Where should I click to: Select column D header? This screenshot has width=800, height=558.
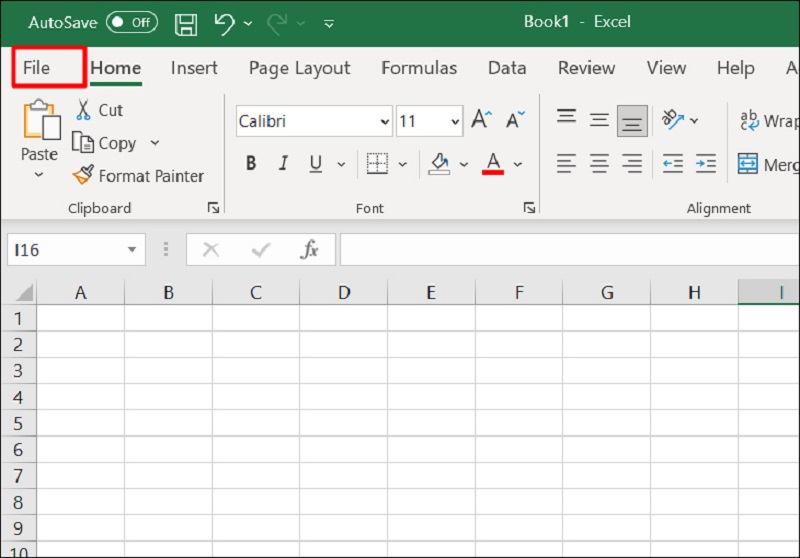[x=344, y=292]
